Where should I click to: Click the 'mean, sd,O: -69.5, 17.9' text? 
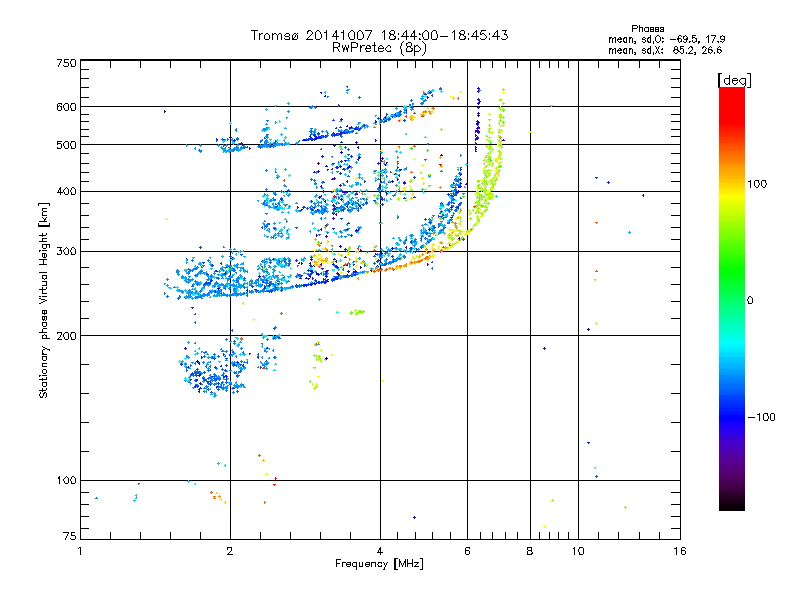(x=666, y=39)
